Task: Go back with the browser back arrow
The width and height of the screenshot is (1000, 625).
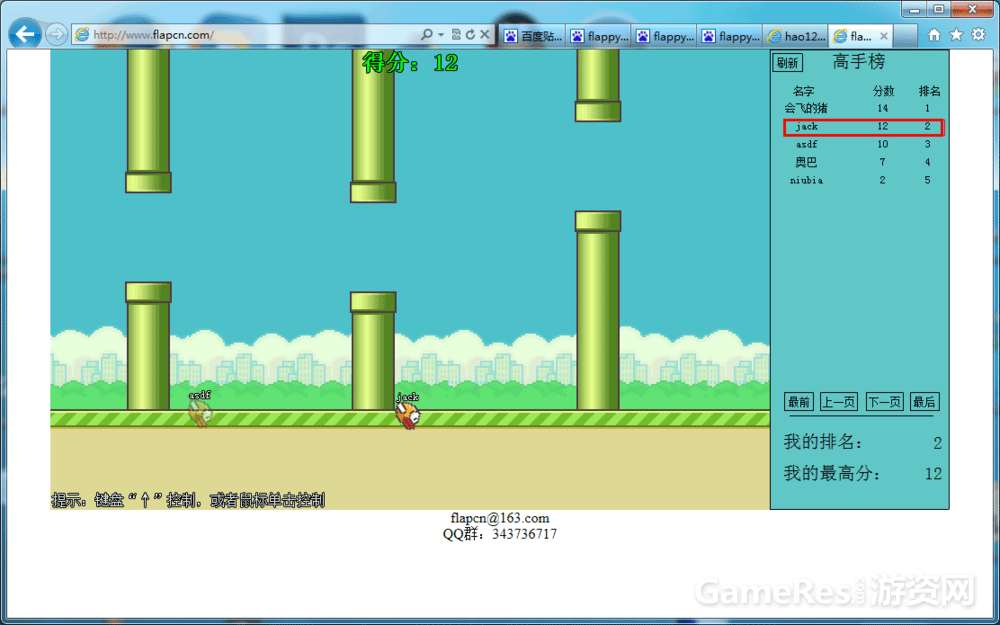Action: point(25,34)
